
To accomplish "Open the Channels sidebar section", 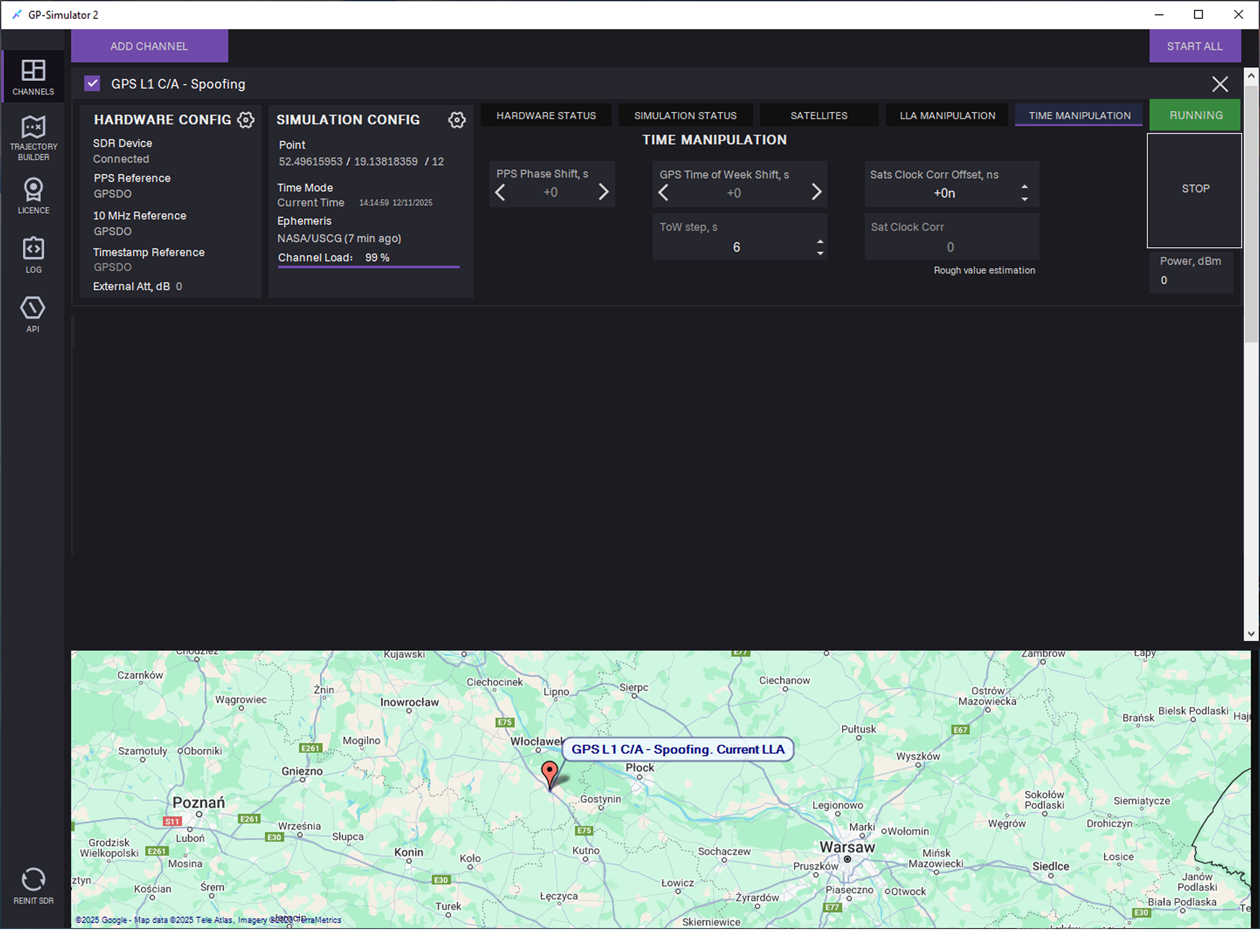I will [x=33, y=77].
